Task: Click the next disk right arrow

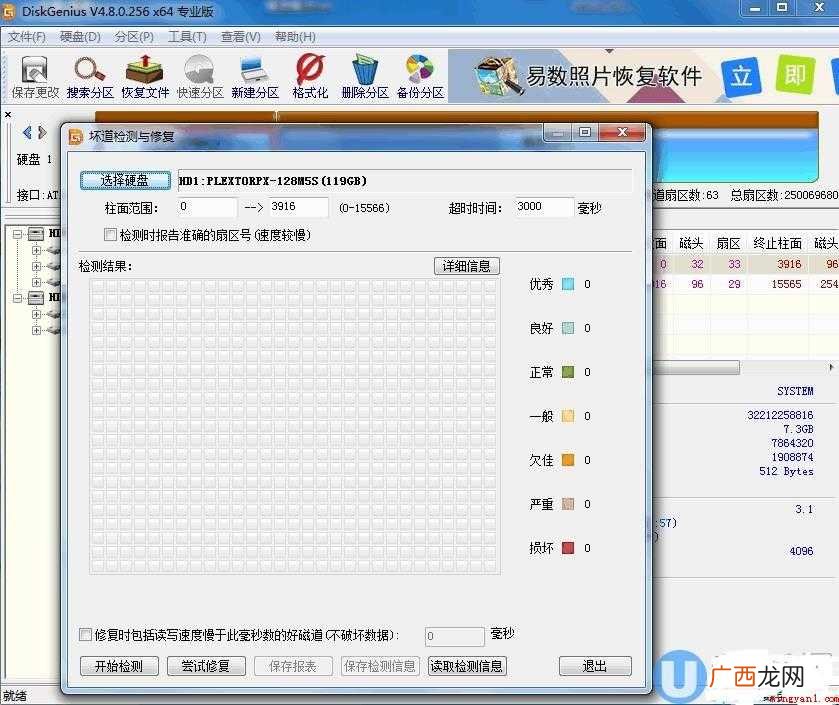Action: point(42,132)
